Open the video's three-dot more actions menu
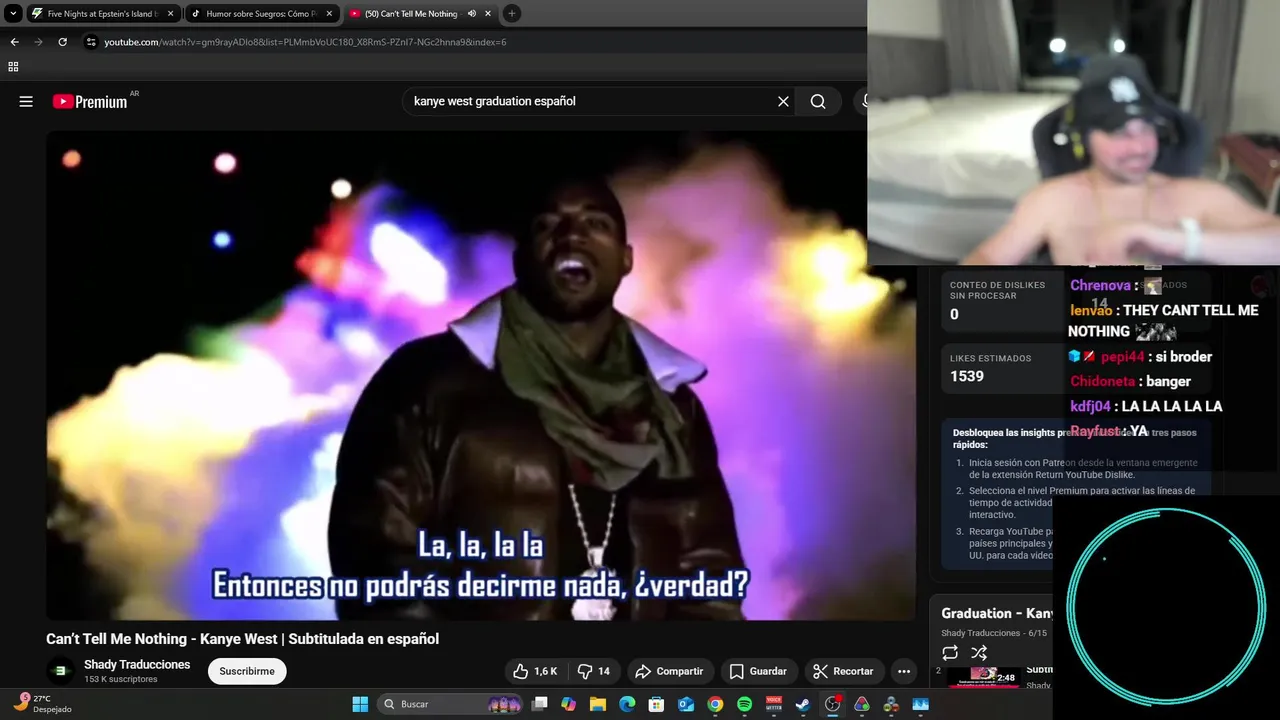1280x720 pixels. tap(904, 671)
